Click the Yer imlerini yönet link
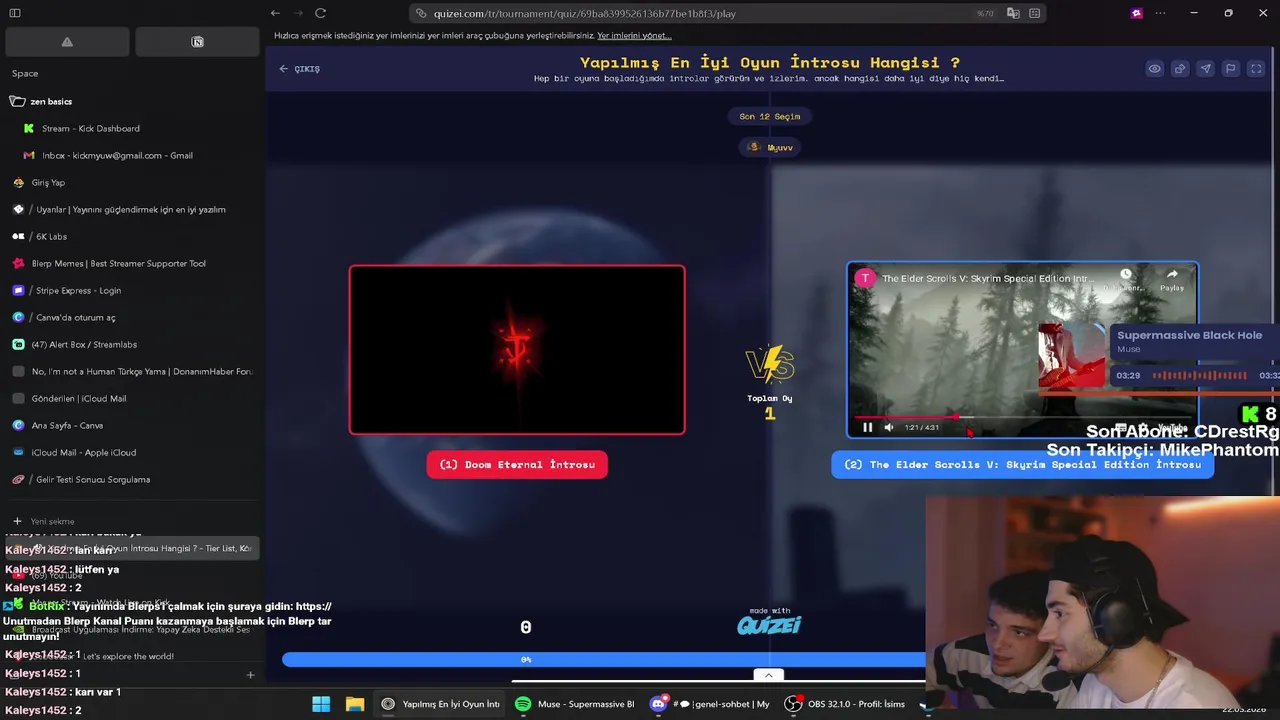Viewport: 1280px width, 720px height. click(634, 35)
